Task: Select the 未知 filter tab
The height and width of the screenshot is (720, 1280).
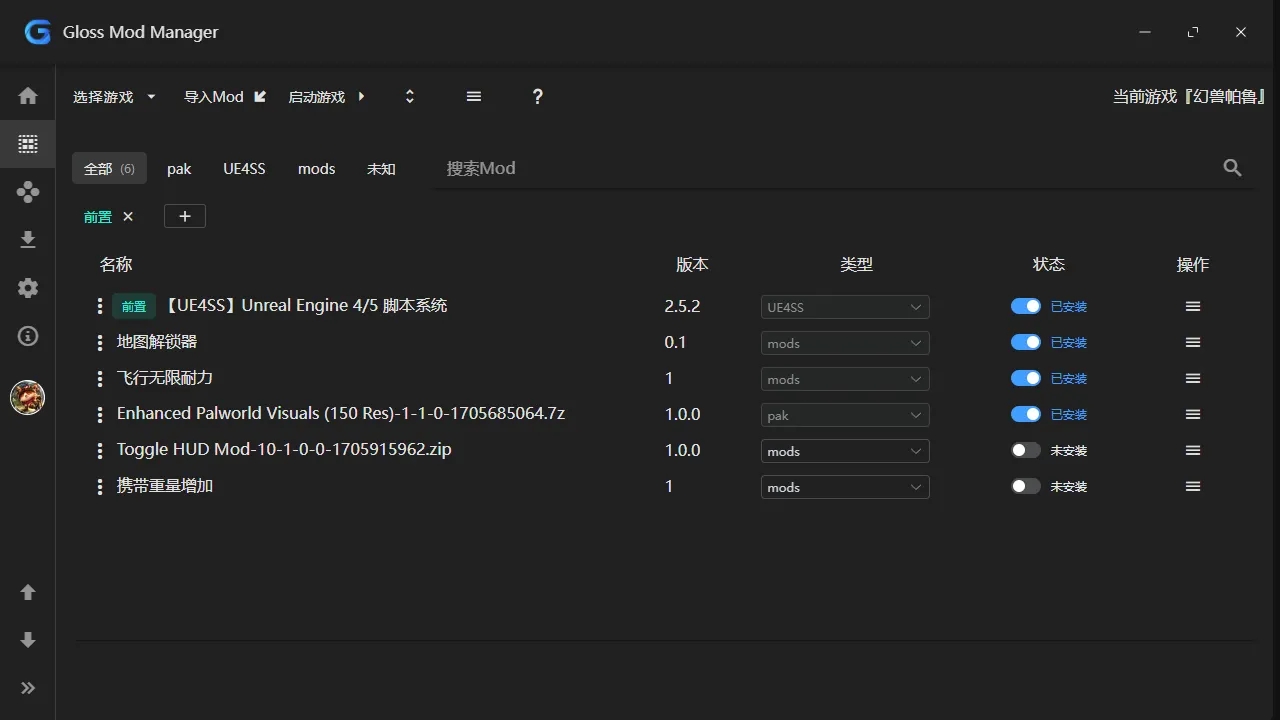Action: click(x=381, y=169)
